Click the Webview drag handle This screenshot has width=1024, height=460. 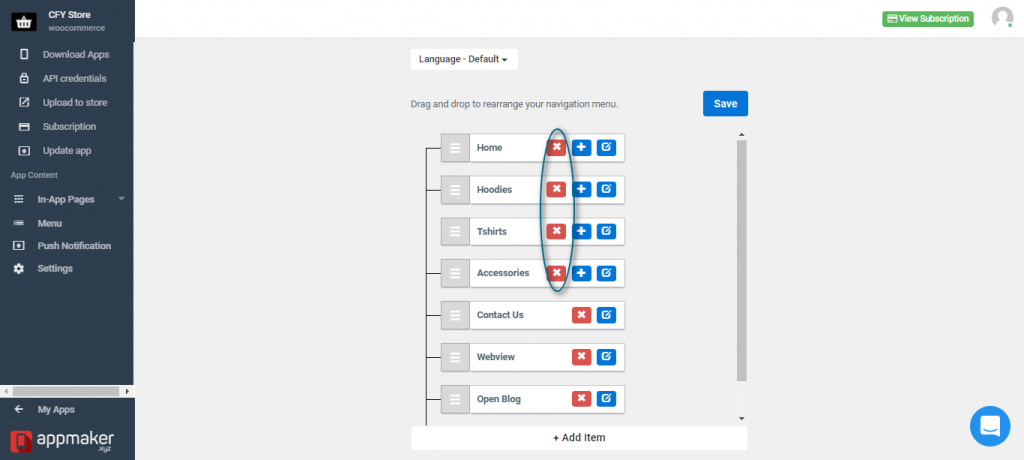455,357
